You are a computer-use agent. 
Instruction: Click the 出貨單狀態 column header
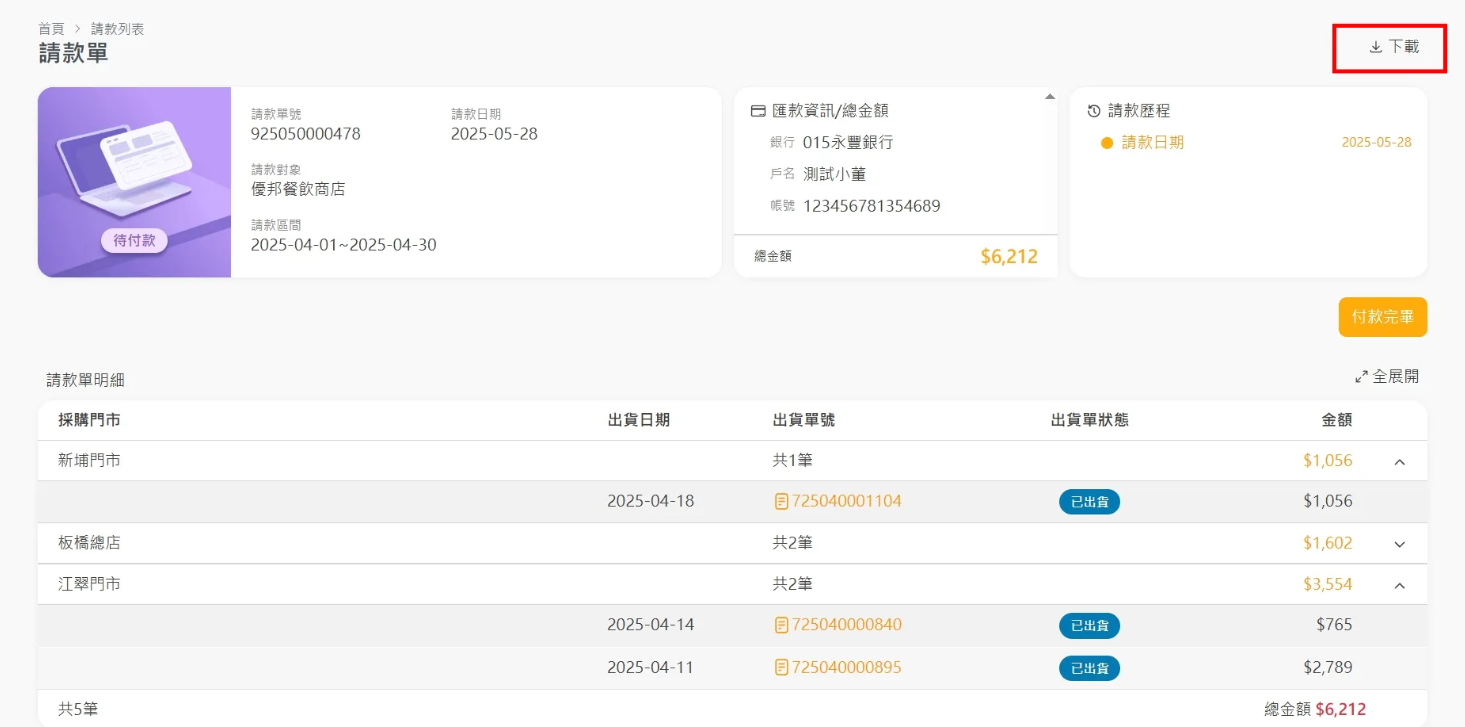point(1090,420)
